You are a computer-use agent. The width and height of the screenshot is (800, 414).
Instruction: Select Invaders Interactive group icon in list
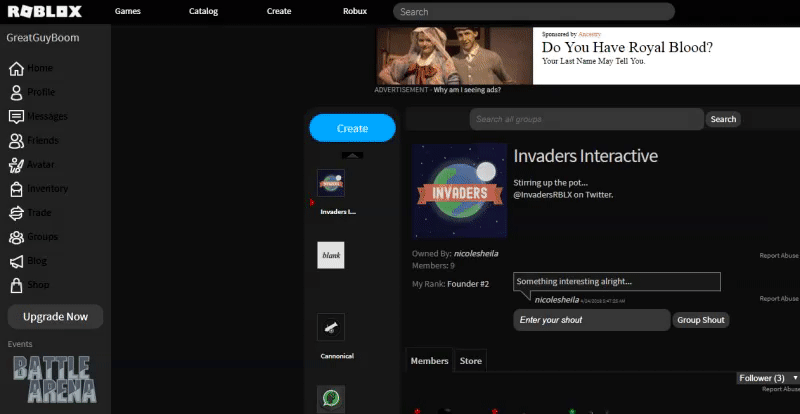pyautogui.click(x=331, y=183)
